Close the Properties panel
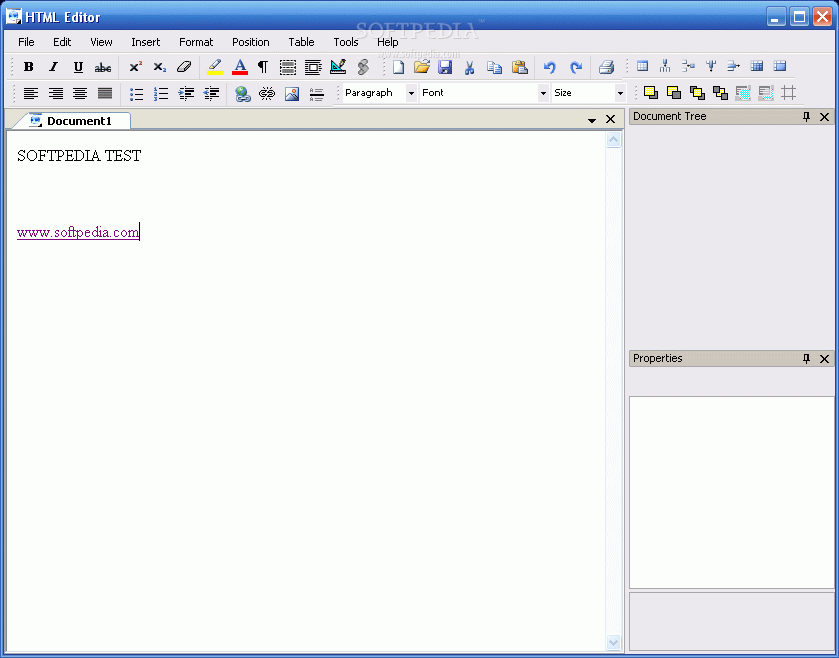The image size is (839, 658). tap(825, 358)
